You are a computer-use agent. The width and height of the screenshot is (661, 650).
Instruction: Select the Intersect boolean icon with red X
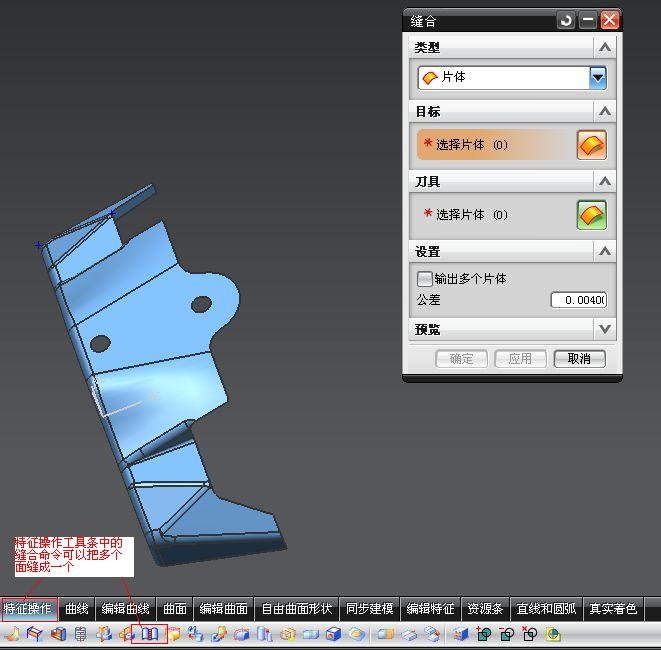529,634
